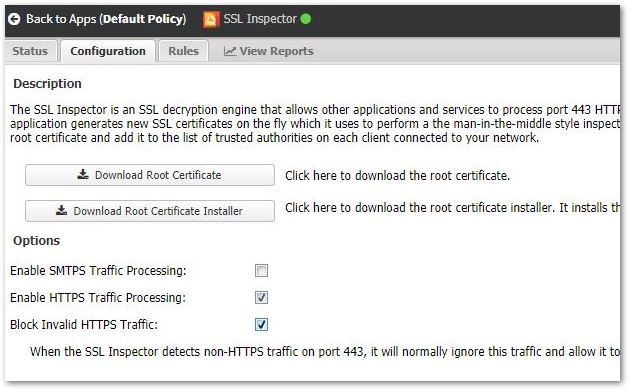Click 'Block Invalid HTTPS Traffic:' label
Screen dimensions: 629x390
coord(84,324)
